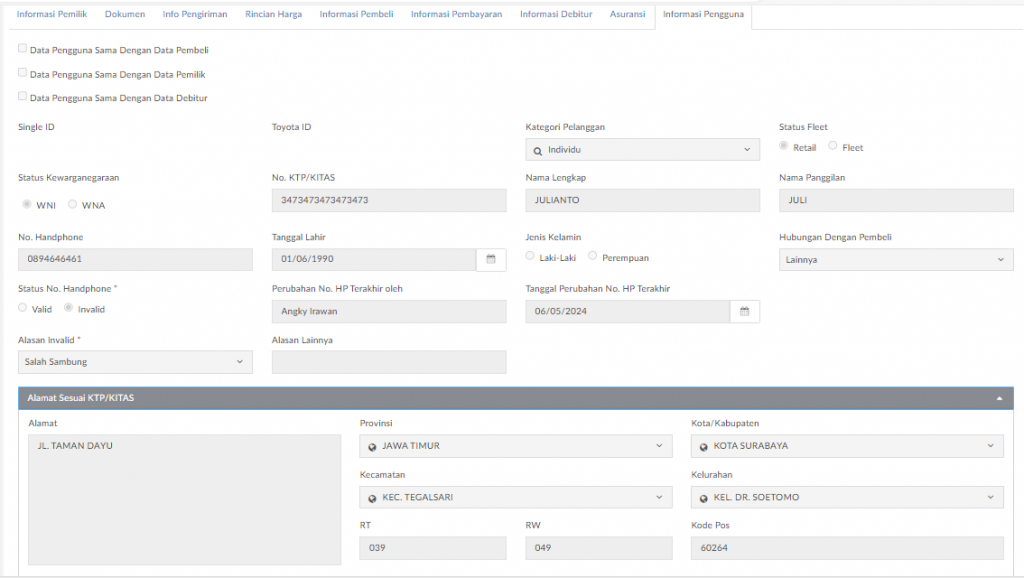Viewport: 1024px width, 578px height.
Task: Click Toyota ID label
Action: [x=292, y=127]
